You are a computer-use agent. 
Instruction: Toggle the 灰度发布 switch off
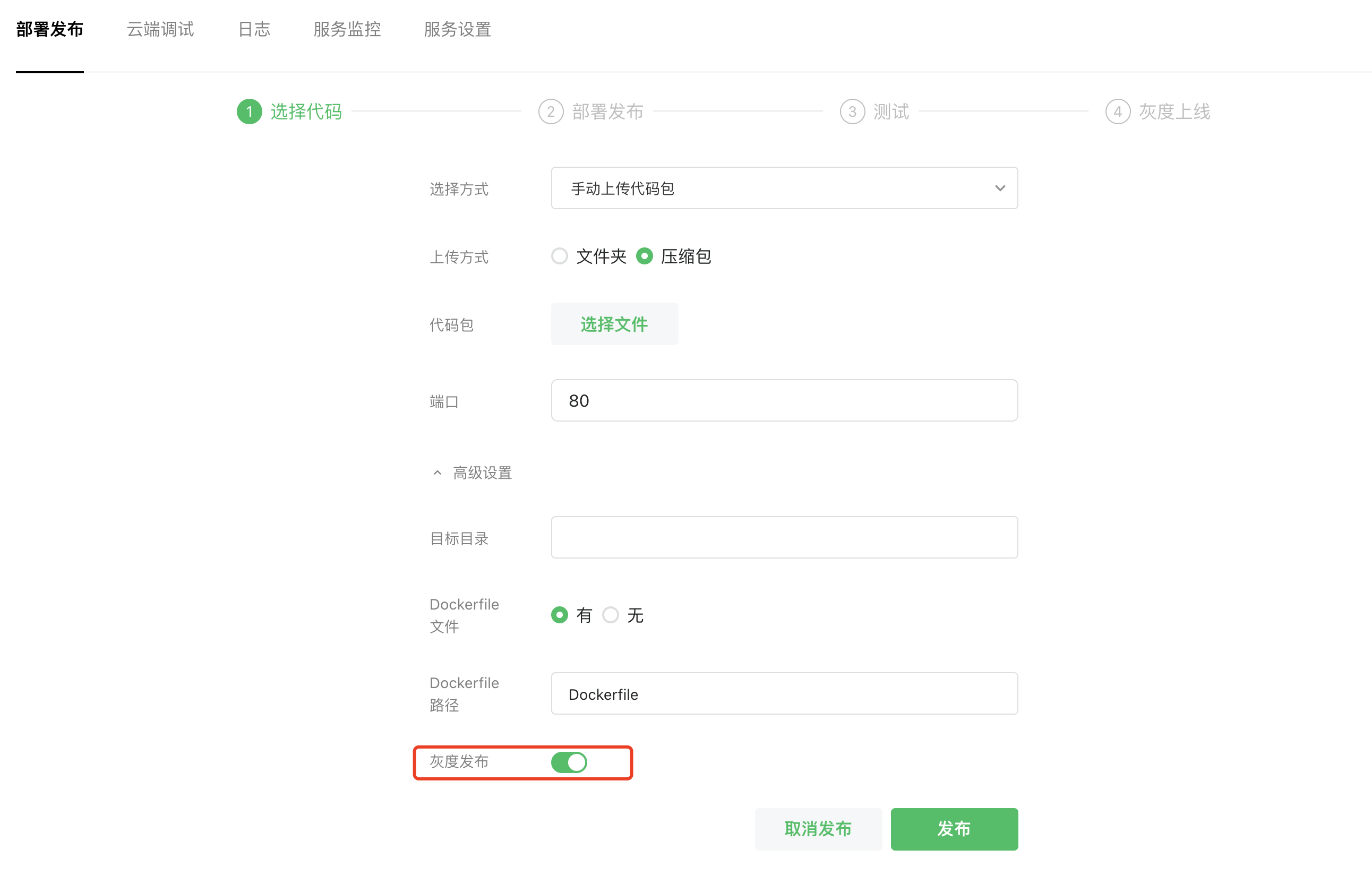(x=569, y=762)
